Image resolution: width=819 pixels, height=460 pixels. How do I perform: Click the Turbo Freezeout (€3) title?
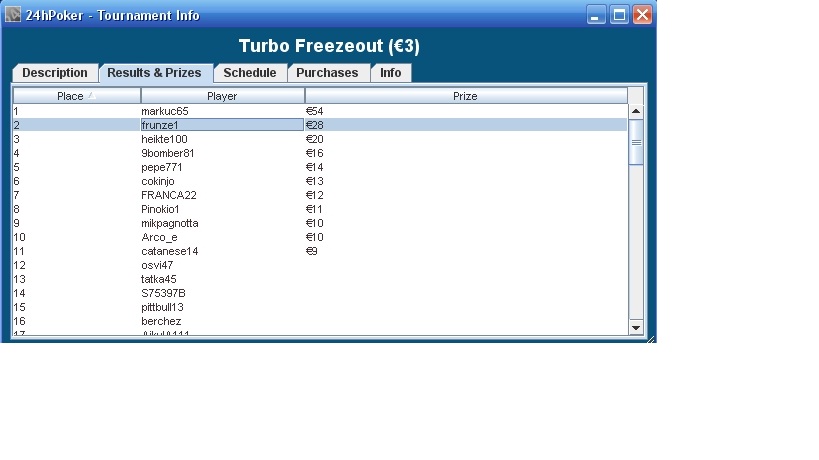(x=329, y=46)
